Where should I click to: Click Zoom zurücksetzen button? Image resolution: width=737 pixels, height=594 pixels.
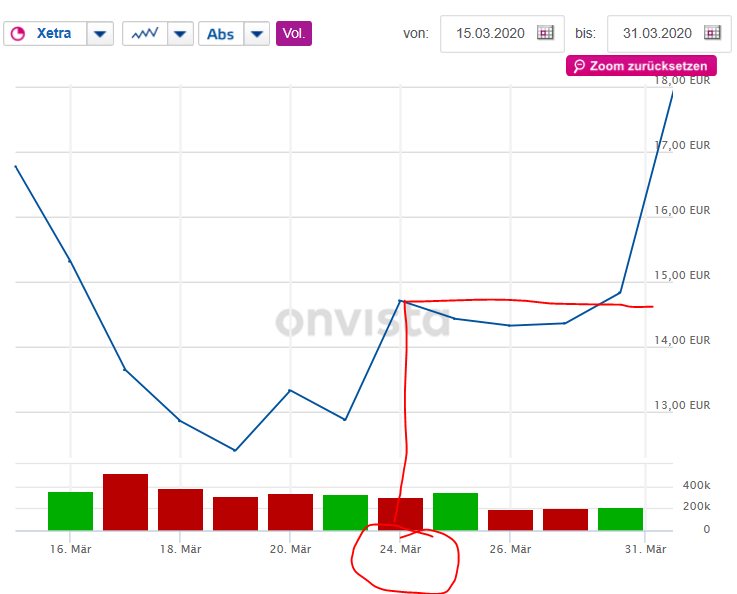(x=641, y=66)
